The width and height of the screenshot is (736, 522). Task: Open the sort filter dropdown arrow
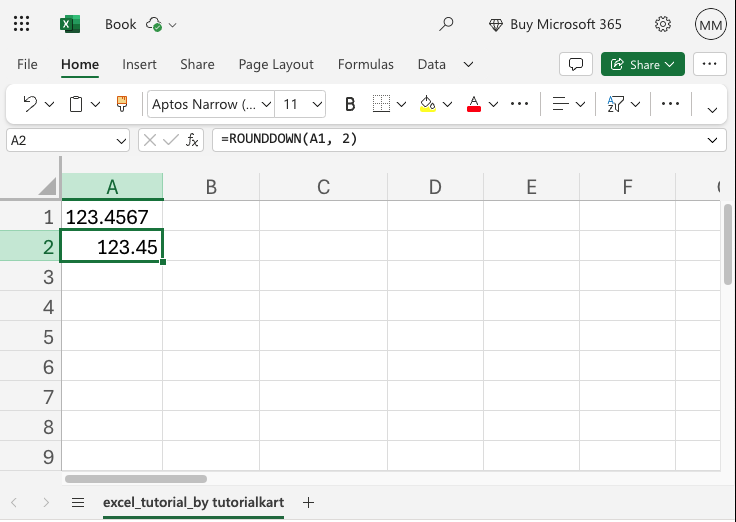[x=636, y=104]
